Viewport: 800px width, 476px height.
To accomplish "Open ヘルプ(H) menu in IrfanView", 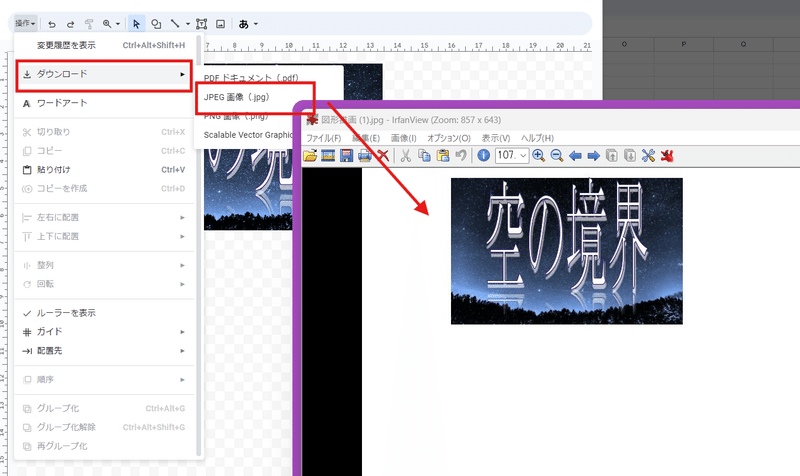I will pyautogui.click(x=537, y=138).
